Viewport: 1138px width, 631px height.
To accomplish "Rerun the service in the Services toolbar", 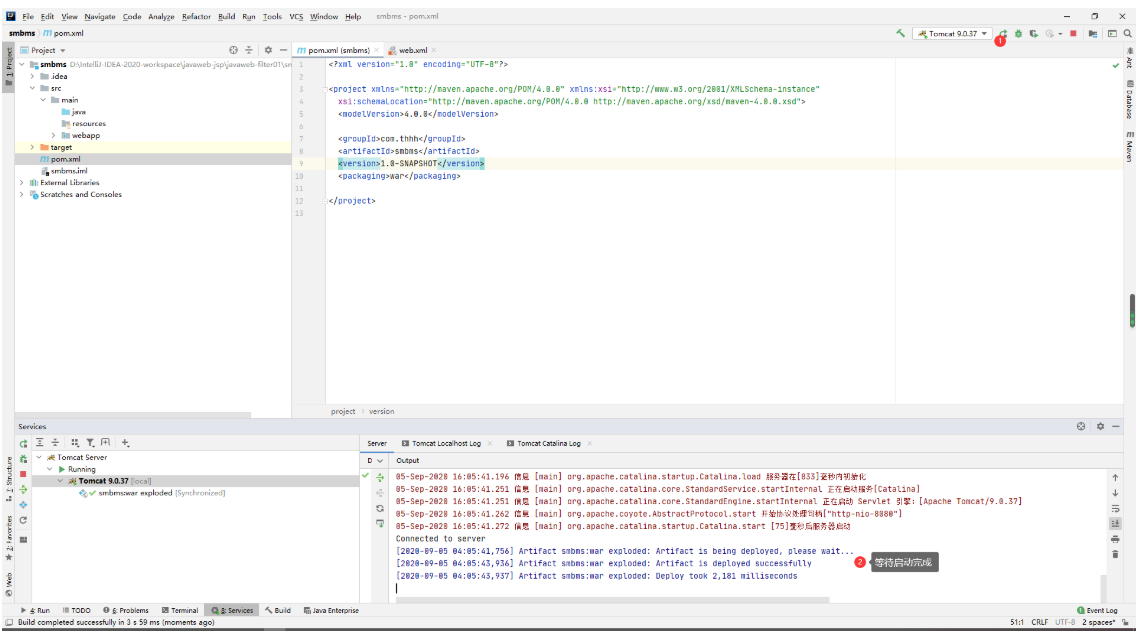I will [x=23, y=443].
